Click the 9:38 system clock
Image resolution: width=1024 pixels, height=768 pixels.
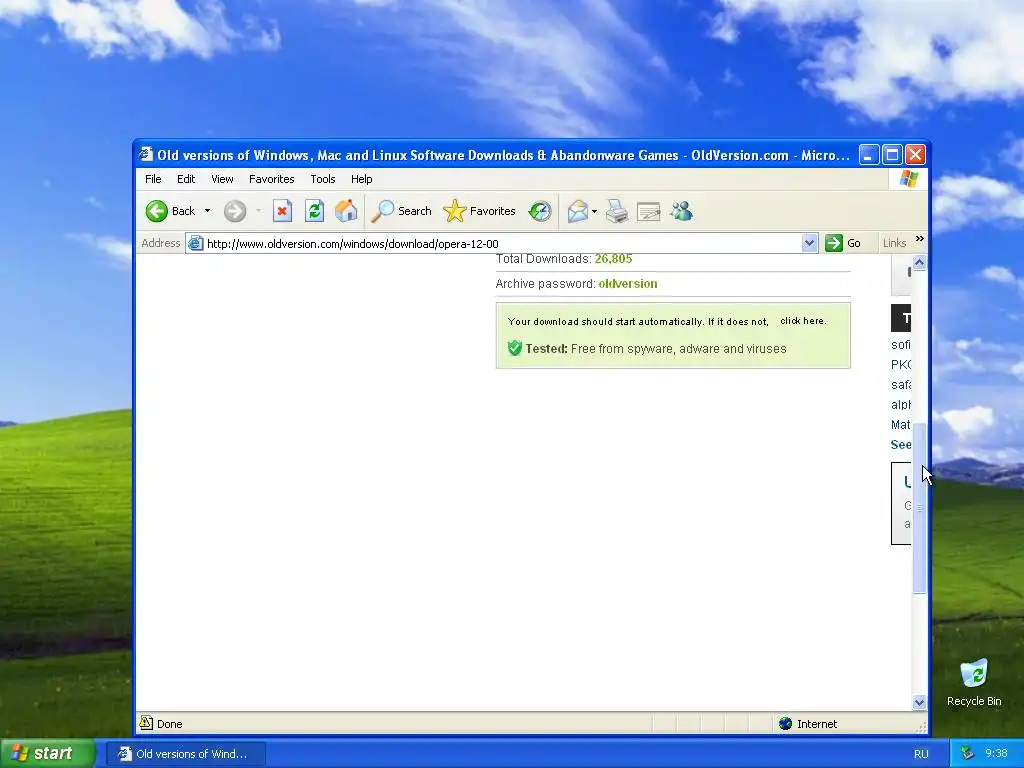(x=996, y=753)
